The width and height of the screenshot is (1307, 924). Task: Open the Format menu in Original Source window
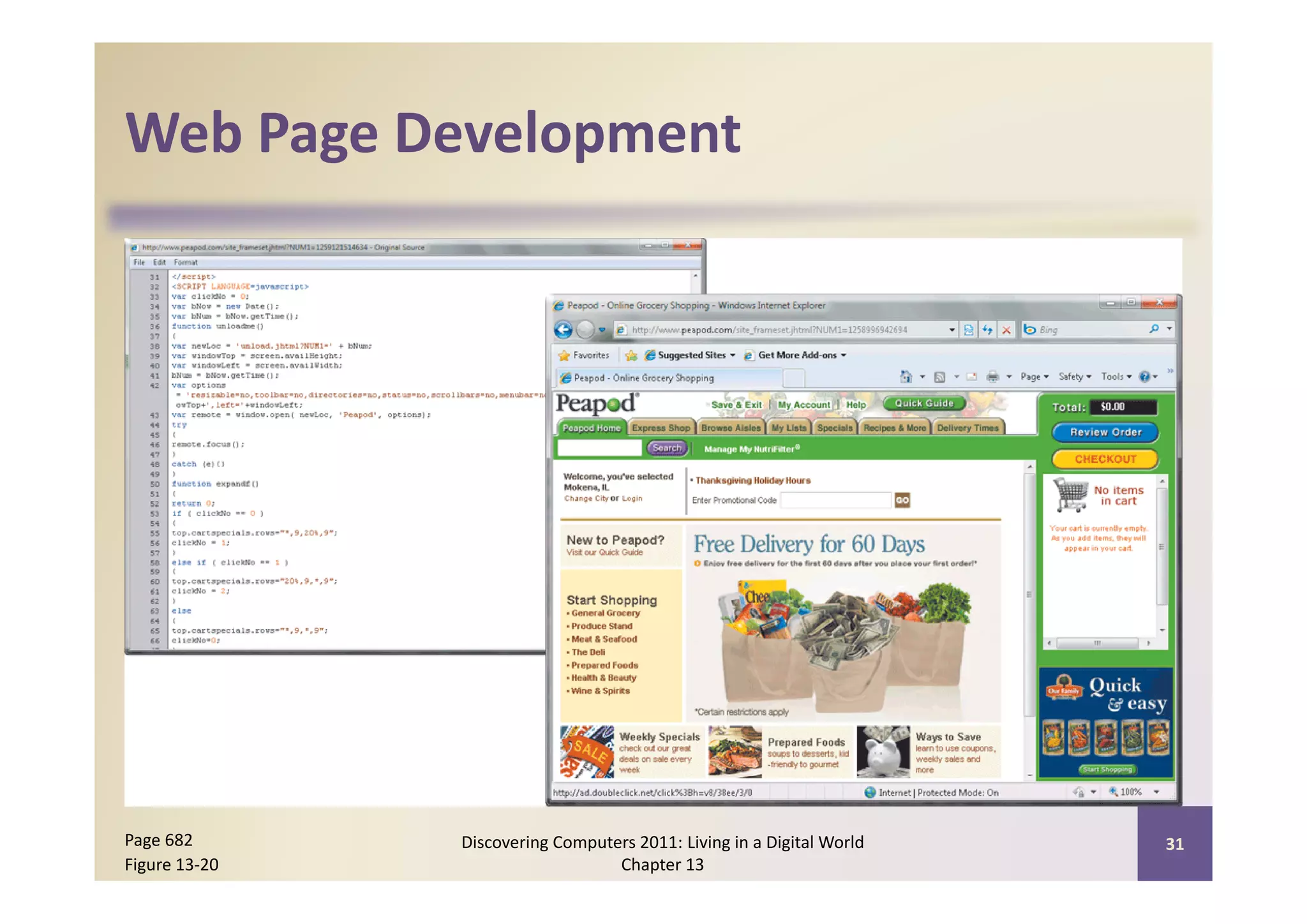pyautogui.click(x=186, y=262)
